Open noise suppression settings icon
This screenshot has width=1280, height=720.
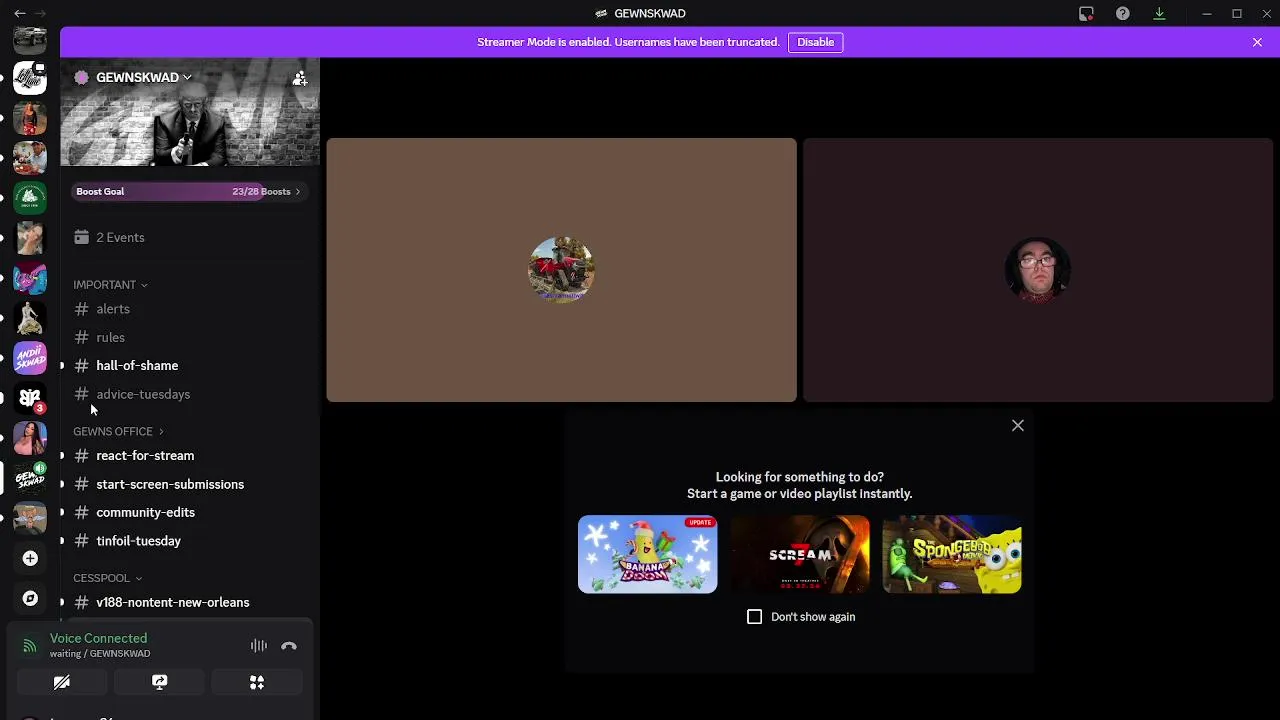coord(259,646)
